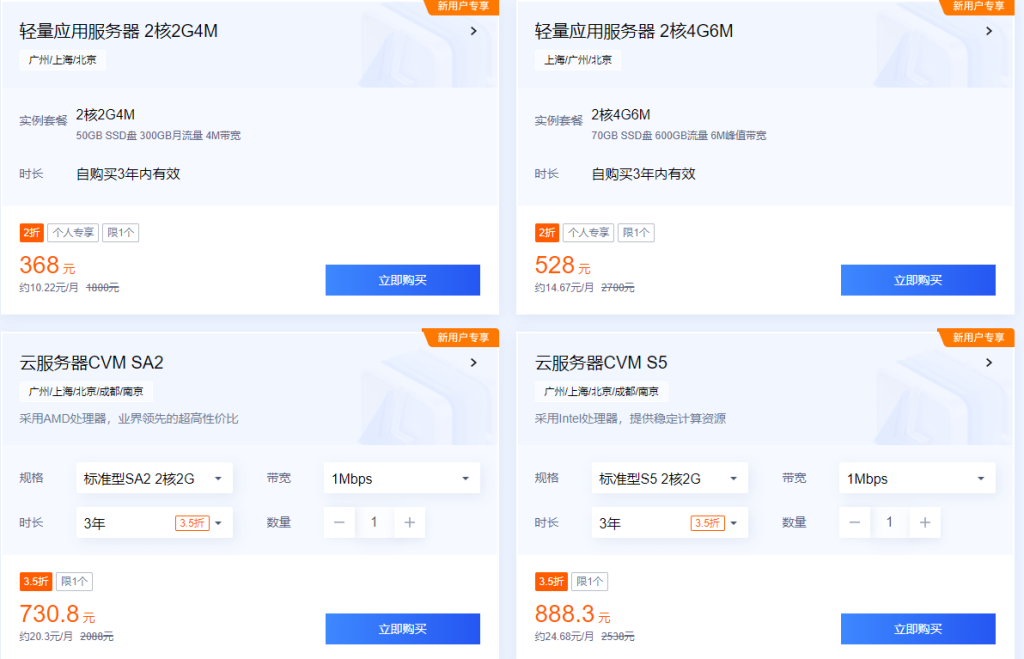Click 立即购买 for the 888.3元 S5 plan
The width and height of the screenshot is (1024, 659).
[x=917, y=629]
